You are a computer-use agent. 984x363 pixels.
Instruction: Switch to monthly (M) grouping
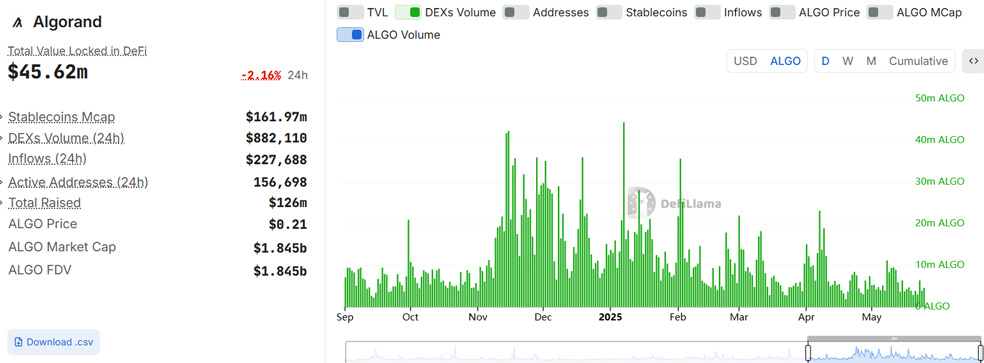pos(871,61)
